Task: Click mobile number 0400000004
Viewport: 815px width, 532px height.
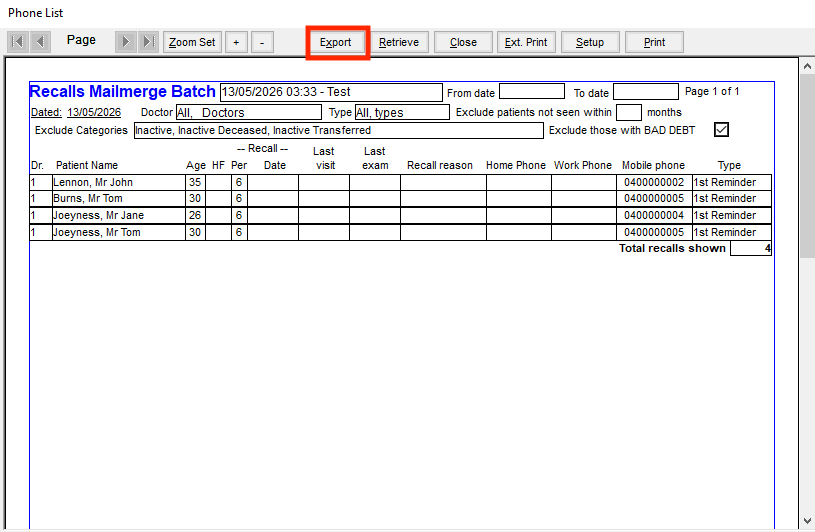Action: tap(654, 215)
